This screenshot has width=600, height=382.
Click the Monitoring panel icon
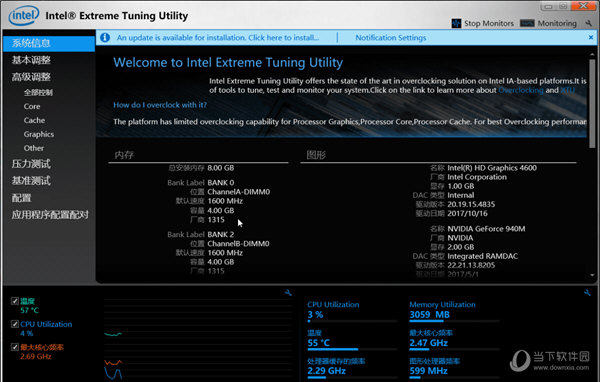pyautogui.click(x=527, y=23)
